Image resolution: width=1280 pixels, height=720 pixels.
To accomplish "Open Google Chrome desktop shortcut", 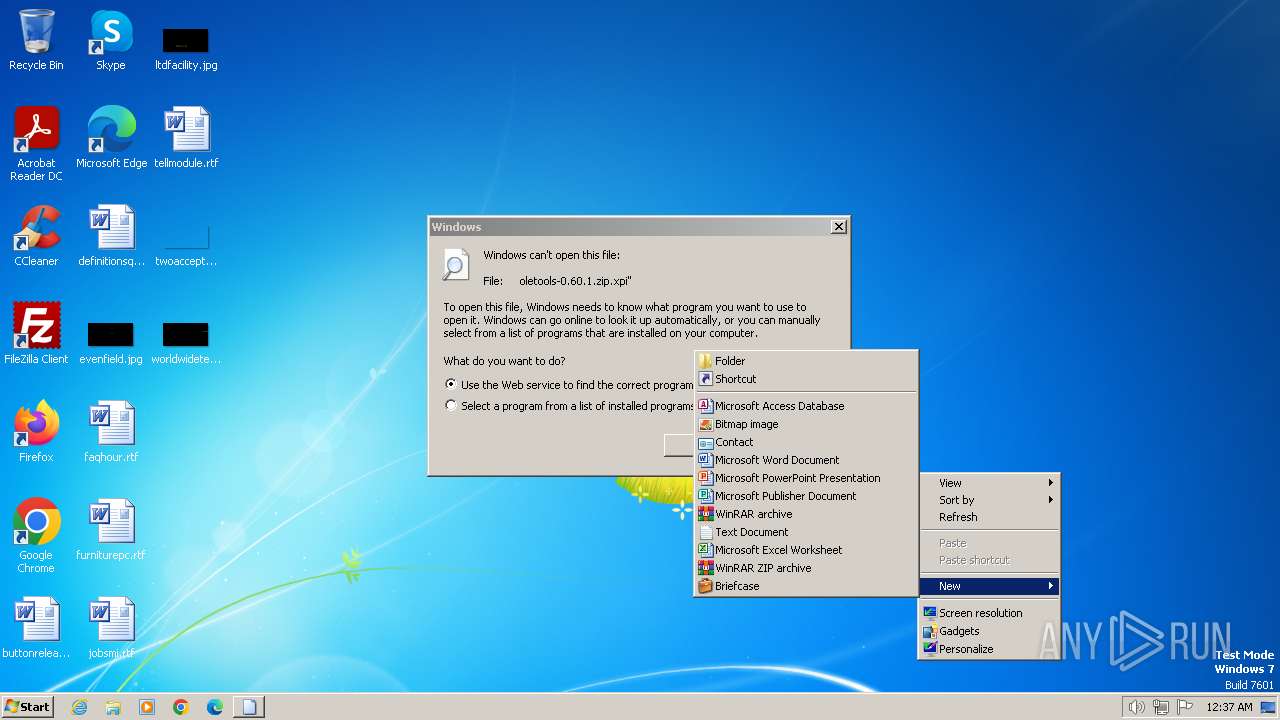I will pyautogui.click(x=36, y=535).
